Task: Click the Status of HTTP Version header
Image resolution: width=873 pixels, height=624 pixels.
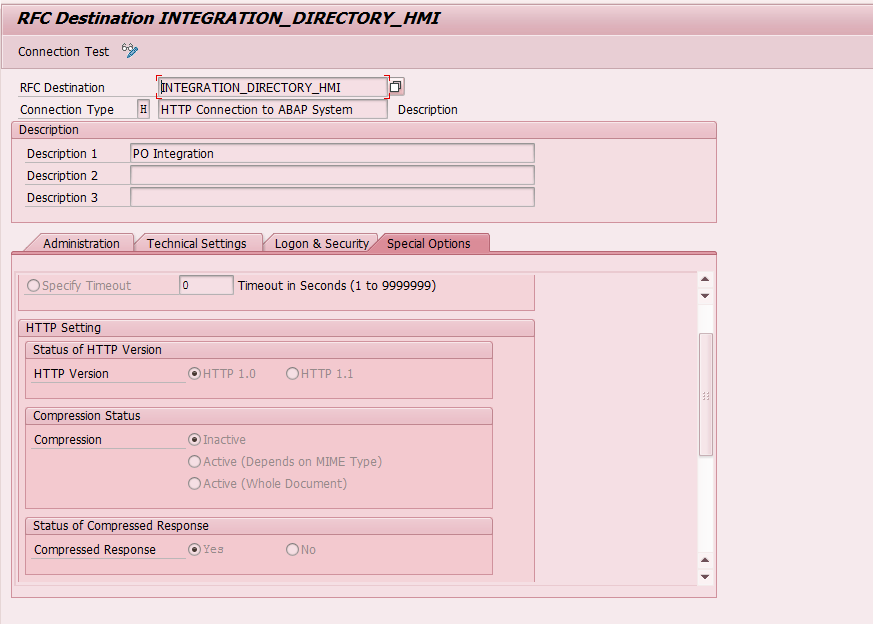Action: pos(259,350)
